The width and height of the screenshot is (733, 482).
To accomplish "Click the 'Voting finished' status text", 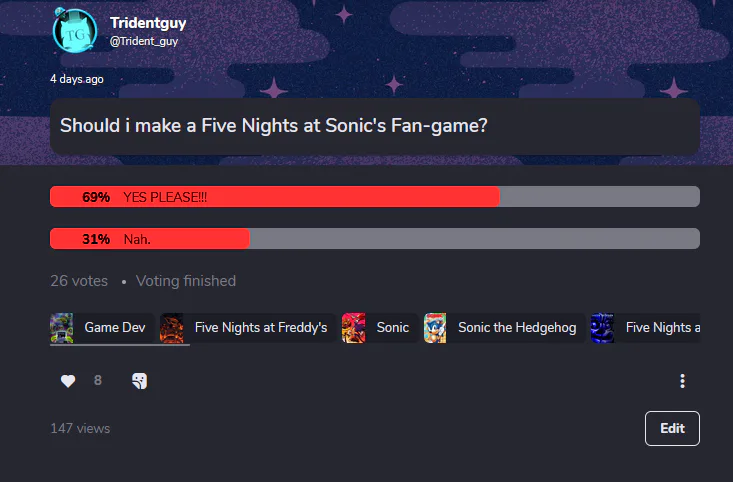I will [186, 281].
